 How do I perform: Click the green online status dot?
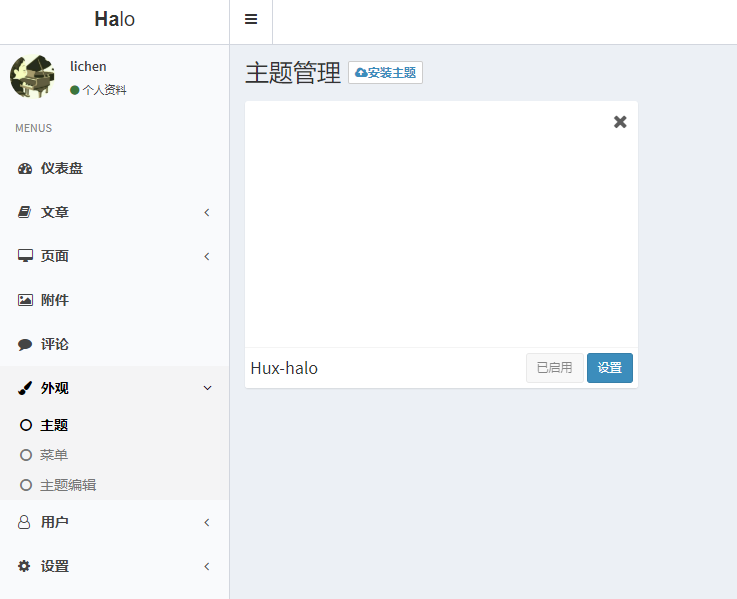tap(74, 90)
